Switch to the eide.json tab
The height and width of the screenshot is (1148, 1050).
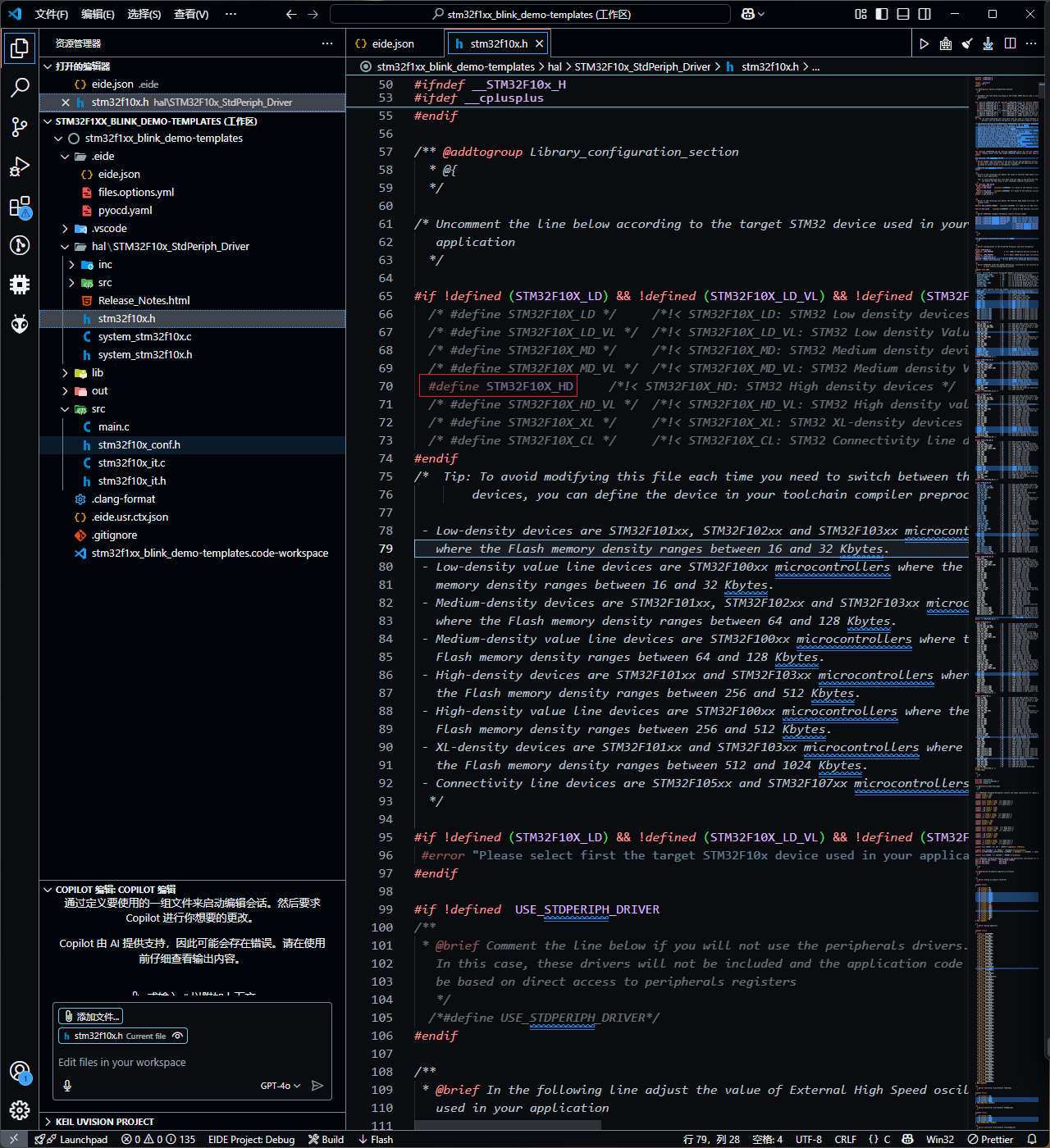click(395, 44)
